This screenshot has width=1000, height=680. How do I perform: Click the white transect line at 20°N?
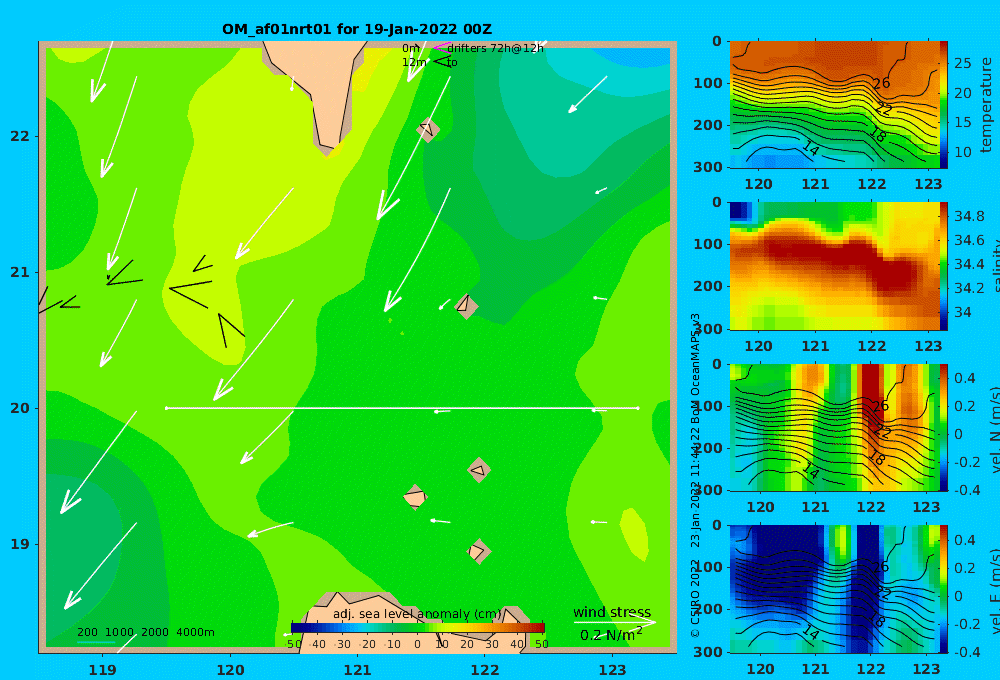(402, 408)
